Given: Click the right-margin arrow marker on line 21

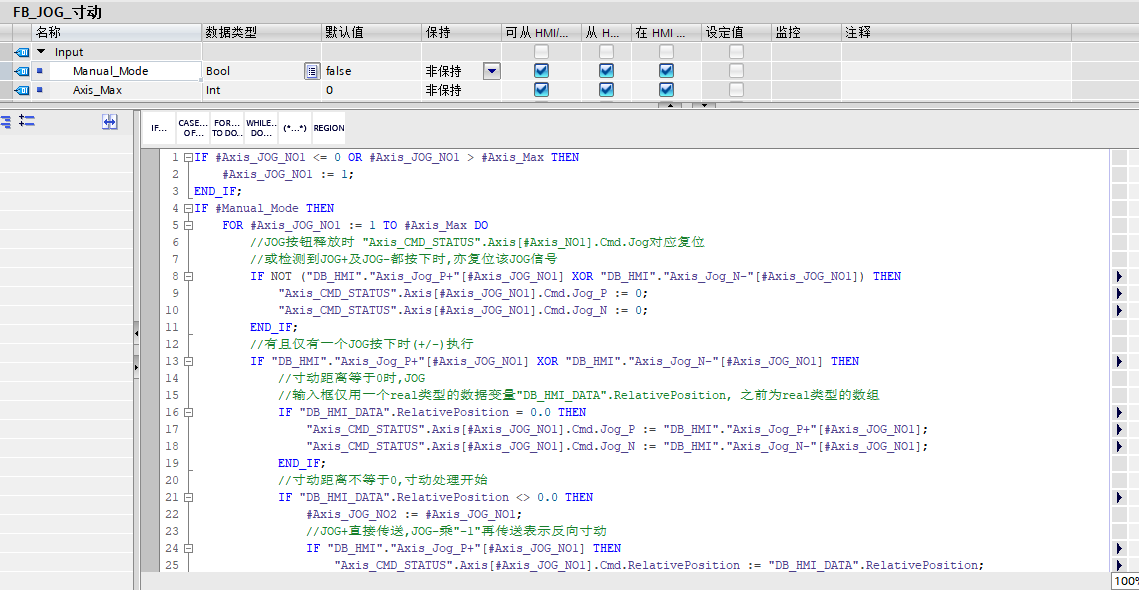Looking at the screenshot, I should pyautogui.click(x=1119, y=497).
